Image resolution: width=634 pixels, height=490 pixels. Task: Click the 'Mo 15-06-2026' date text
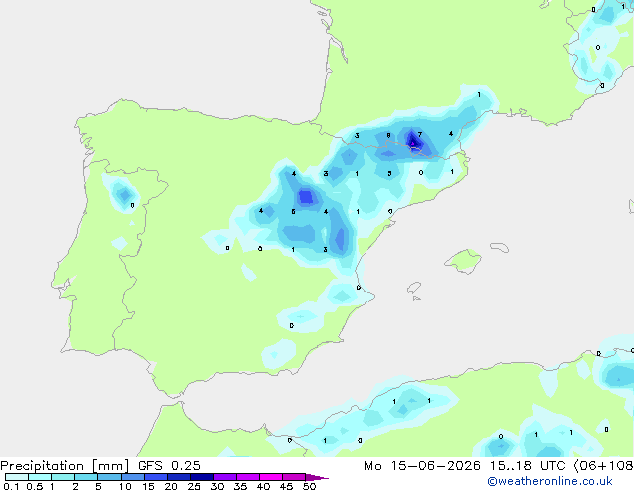pyautogui.click(x=423, y=466)
